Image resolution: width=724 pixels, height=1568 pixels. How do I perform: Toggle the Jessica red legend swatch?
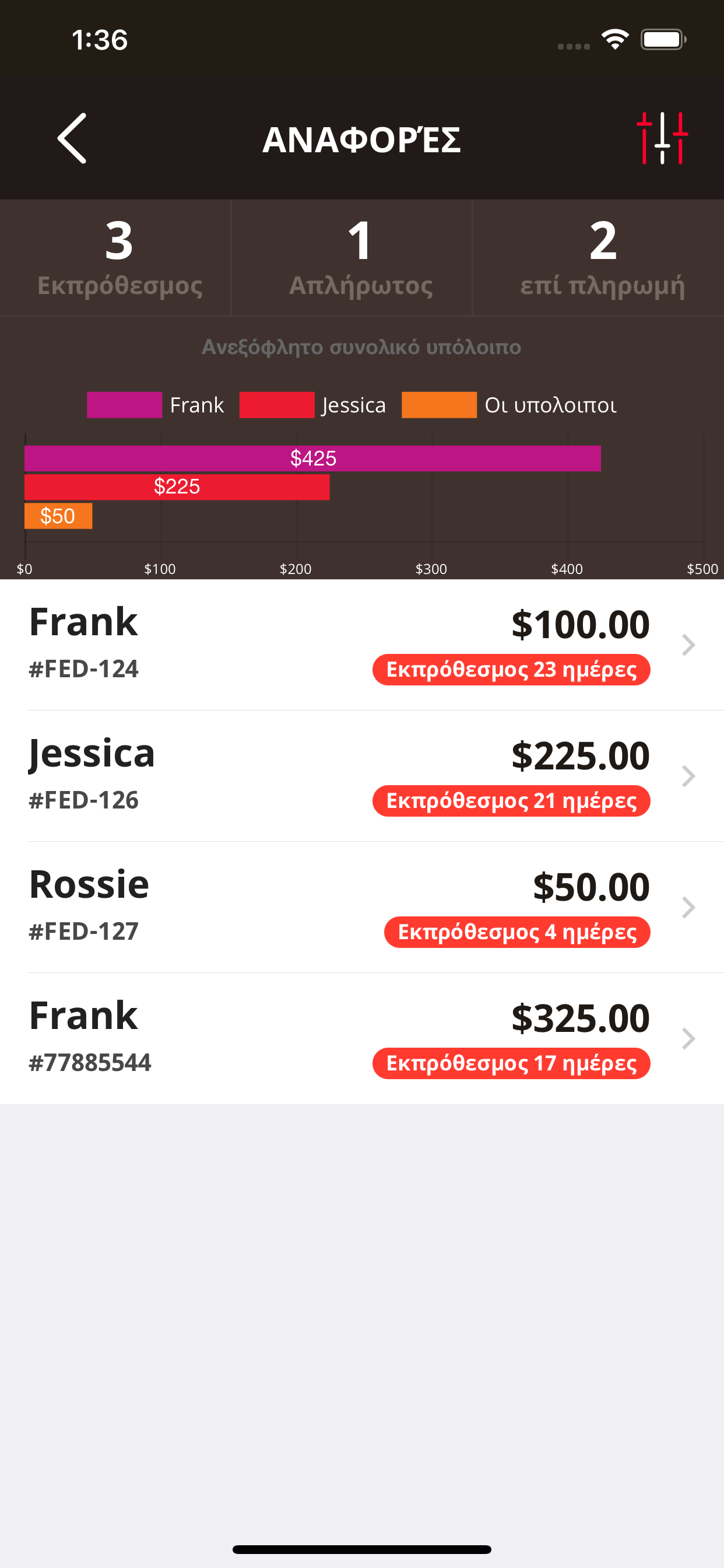click(277, 405)
